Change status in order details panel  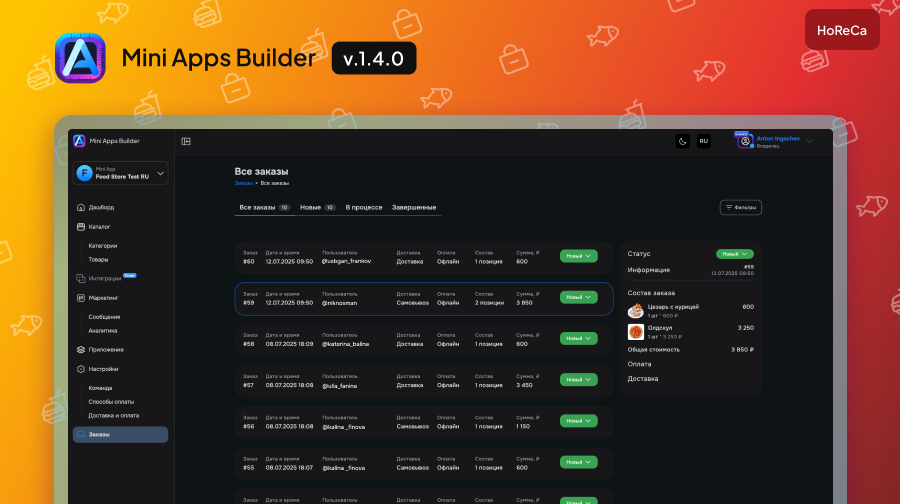pos(735,254)
